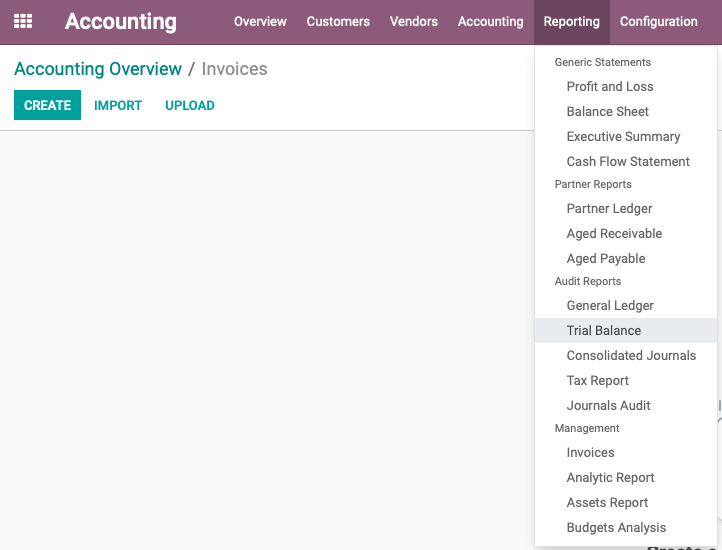Collapse the Reporting menu
Screen dimensions: 722x550
click(x=571, y=22)
